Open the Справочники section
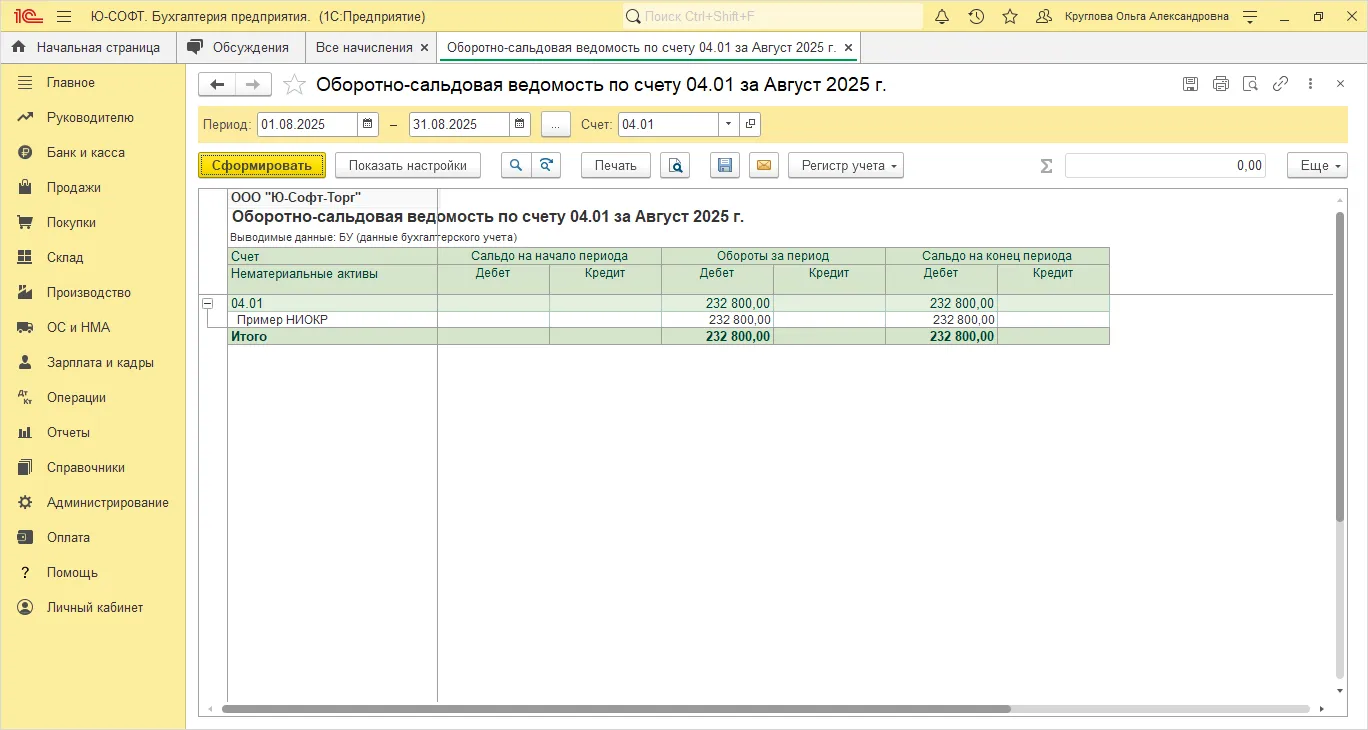 pyautogui.click(x=93, y=467)
